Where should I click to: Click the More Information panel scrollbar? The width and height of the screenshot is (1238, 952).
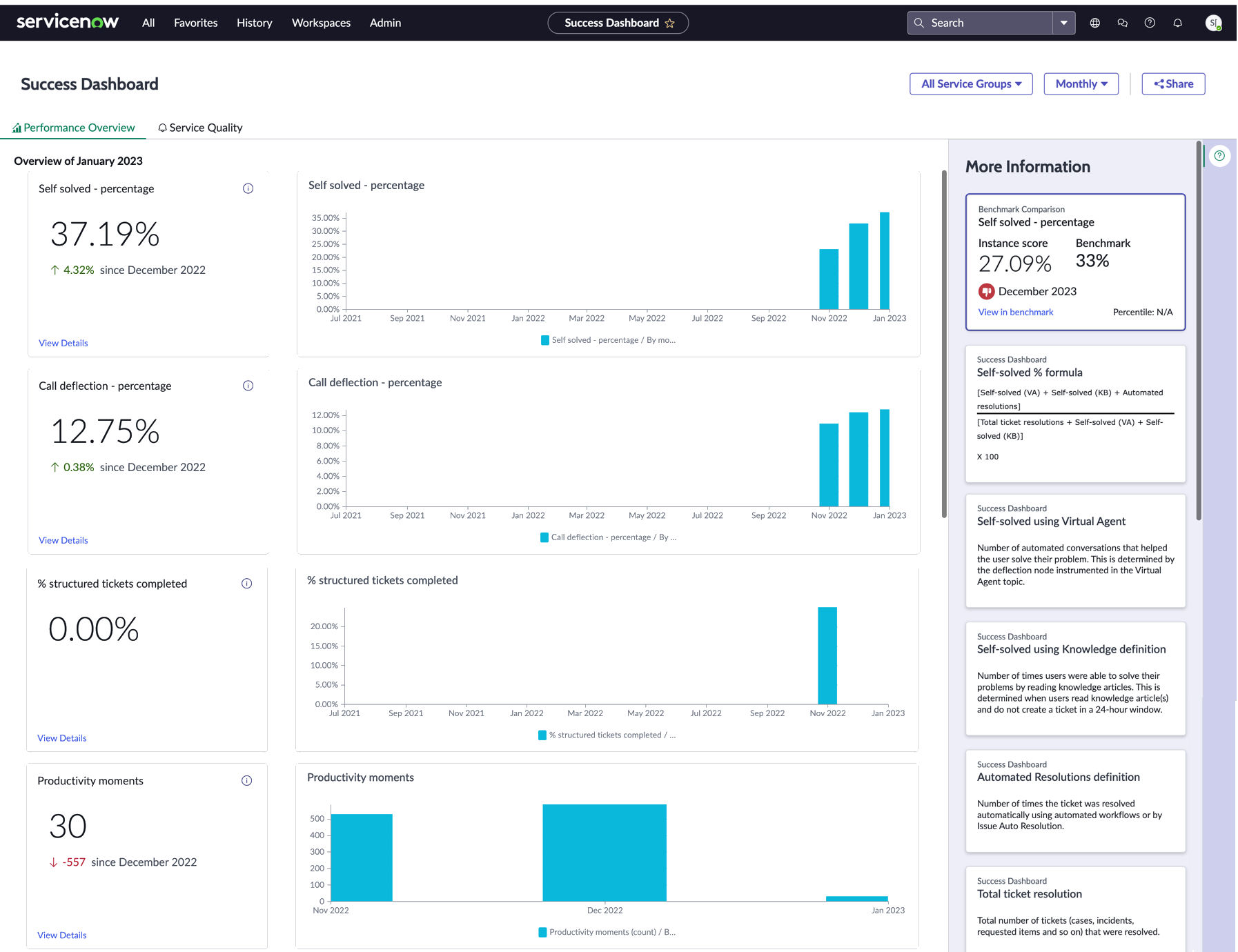tap(1199, 331)
